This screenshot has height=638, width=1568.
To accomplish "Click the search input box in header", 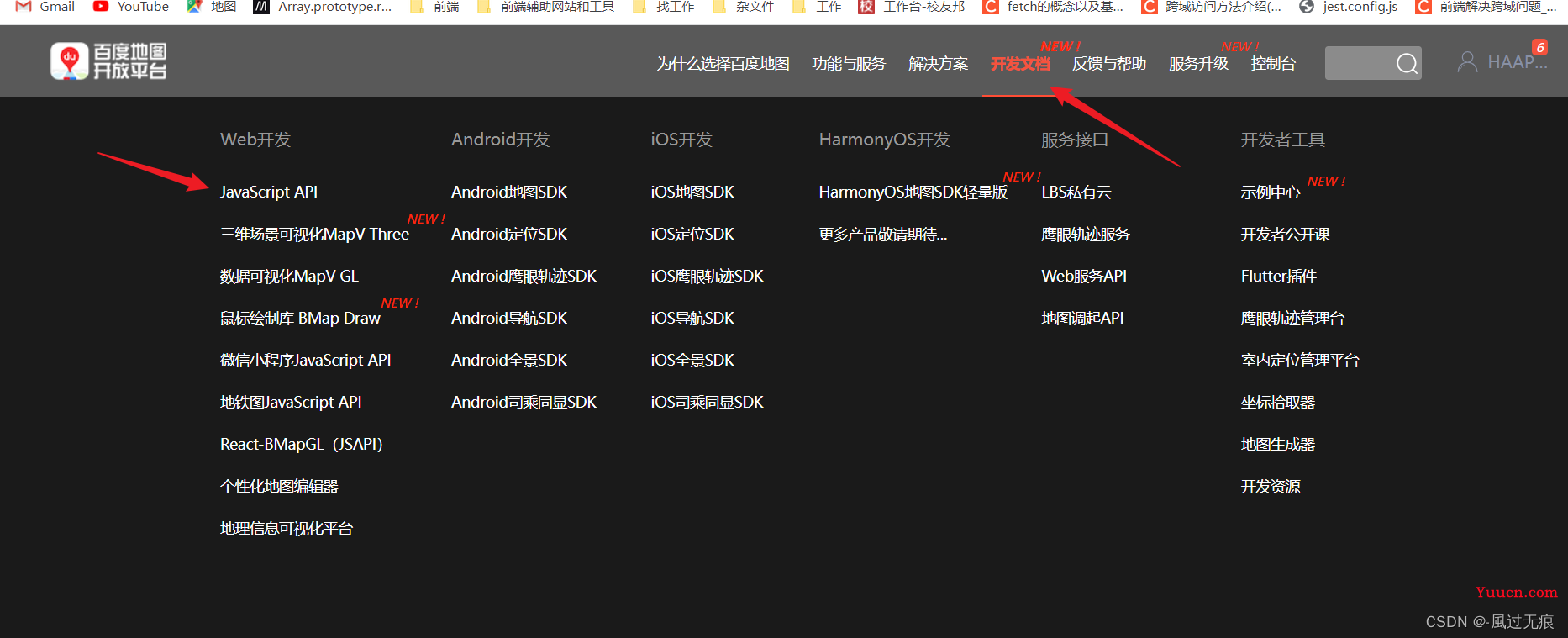I will click(x=1360, y=63).
